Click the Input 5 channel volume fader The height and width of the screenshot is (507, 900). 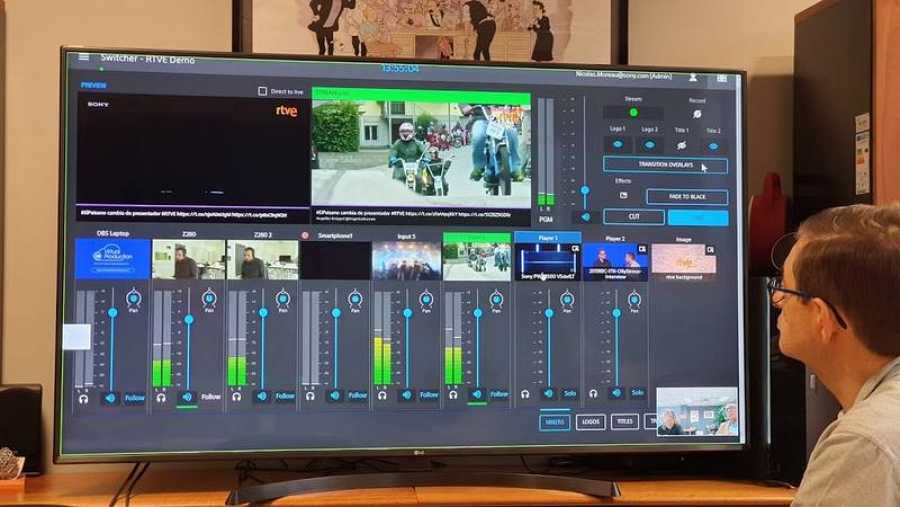click(x=408, y=314)
